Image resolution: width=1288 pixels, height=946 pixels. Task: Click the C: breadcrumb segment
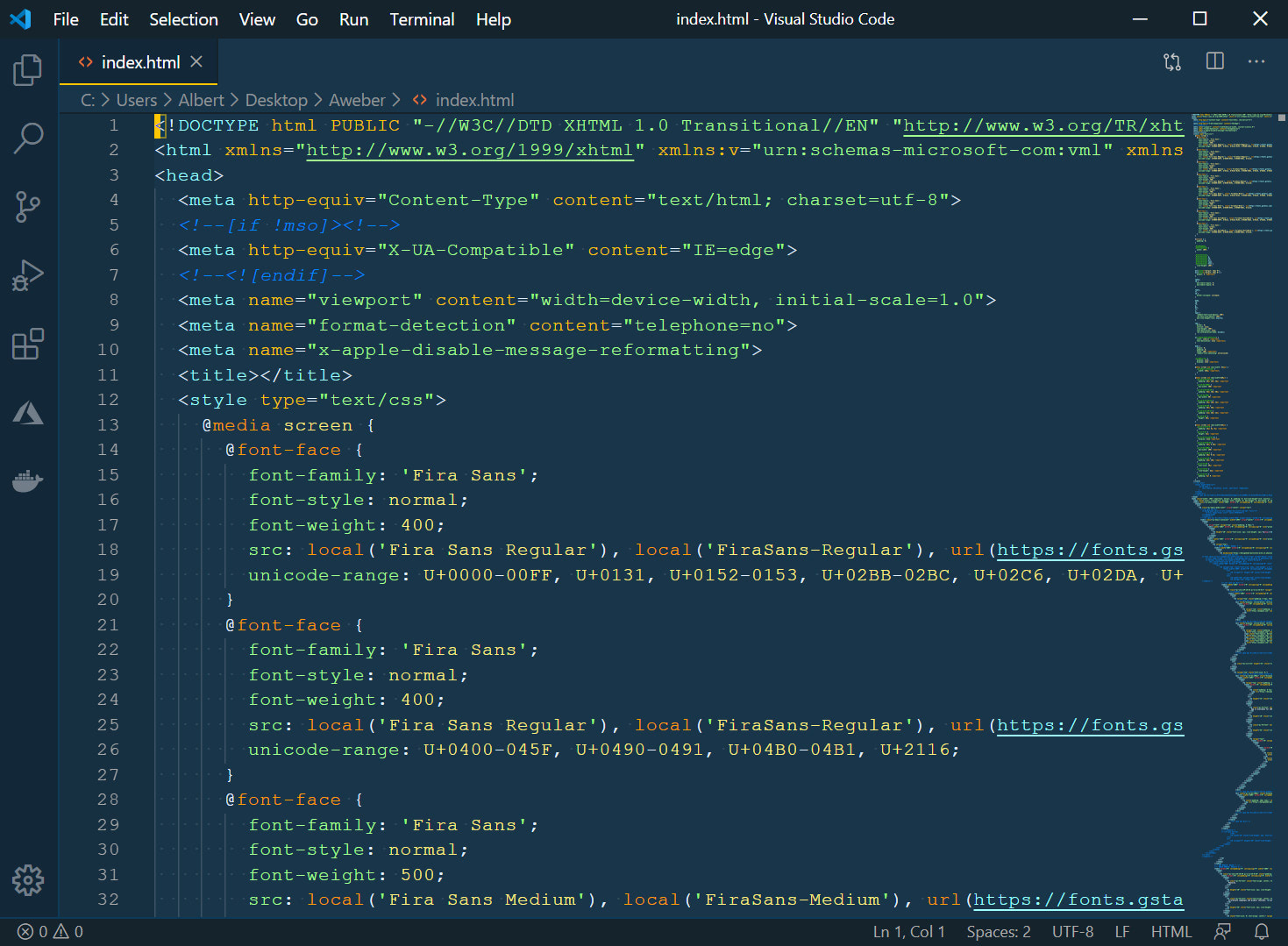pos(88,100)
